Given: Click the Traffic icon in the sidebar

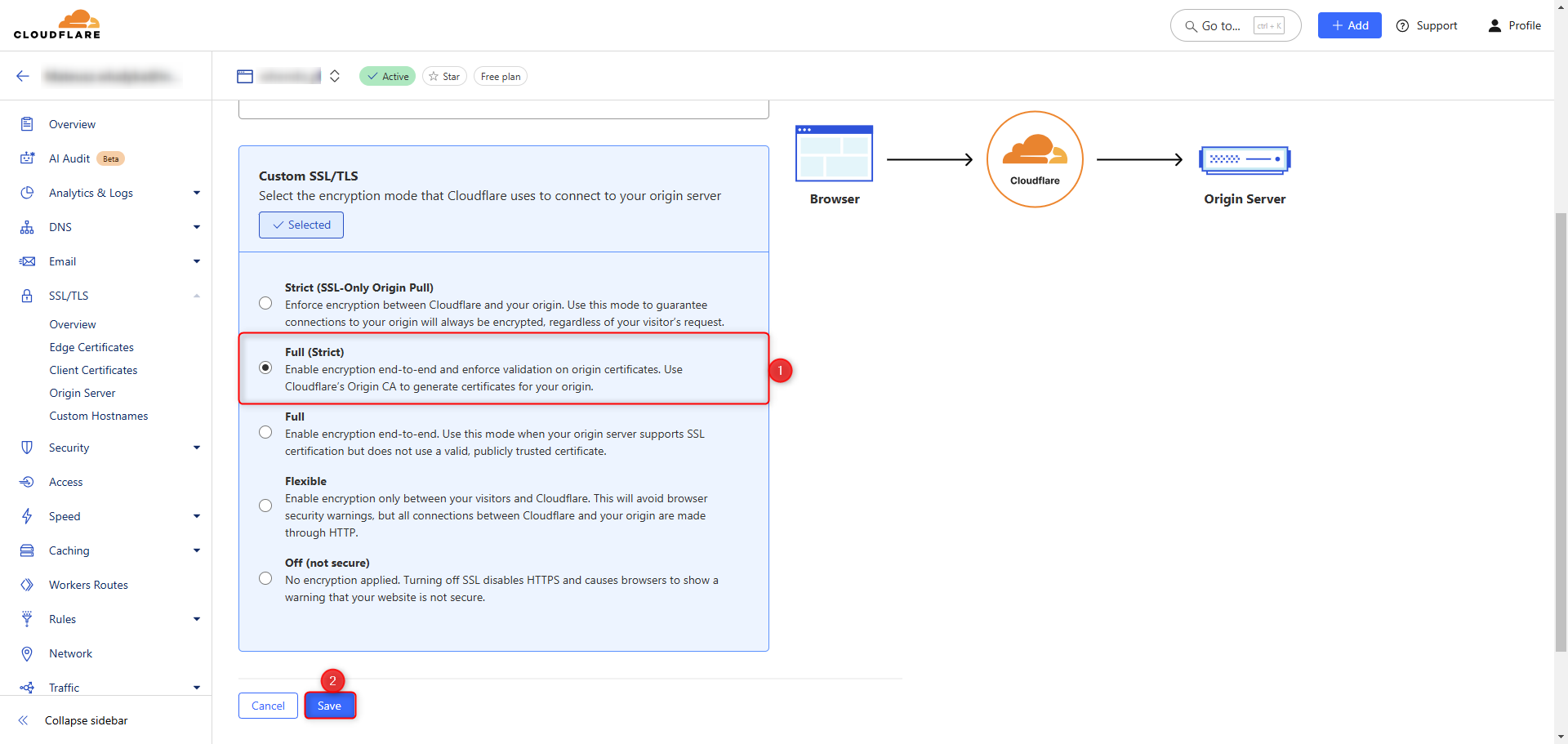Looking at the screenshot, I should coord(27,688).
